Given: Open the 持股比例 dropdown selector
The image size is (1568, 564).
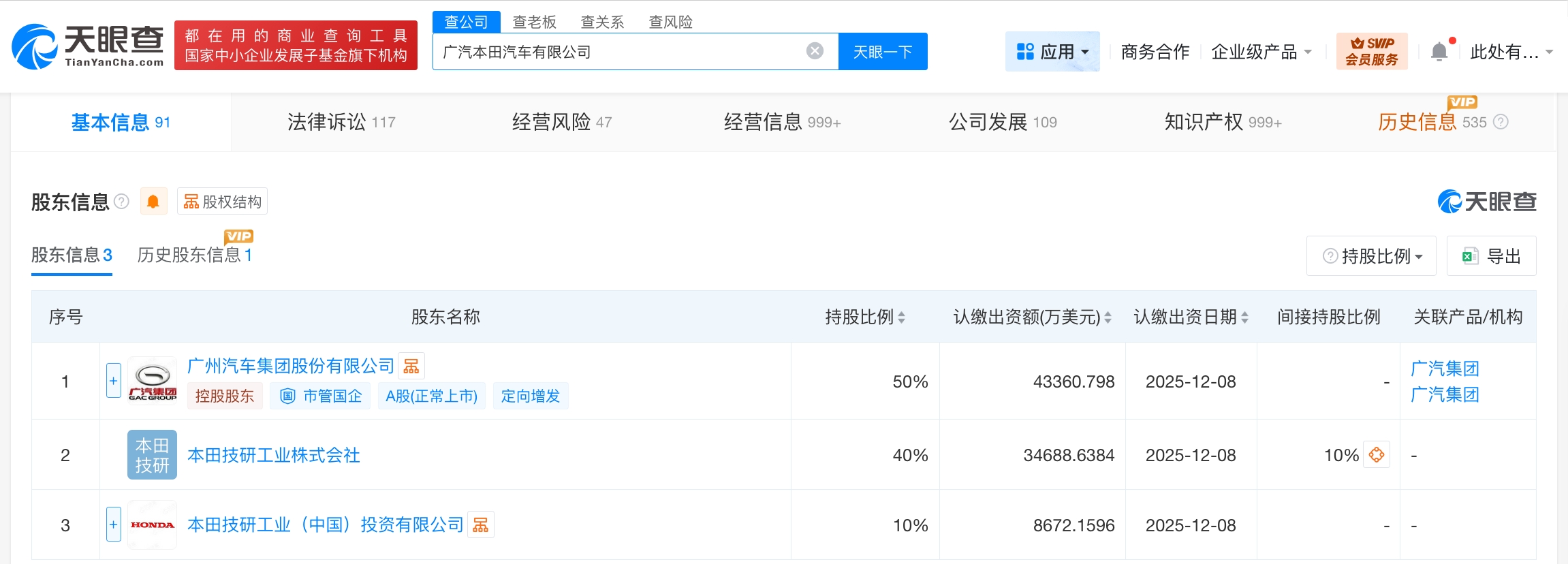Looking at the screenshot, I should point(1372,256).
